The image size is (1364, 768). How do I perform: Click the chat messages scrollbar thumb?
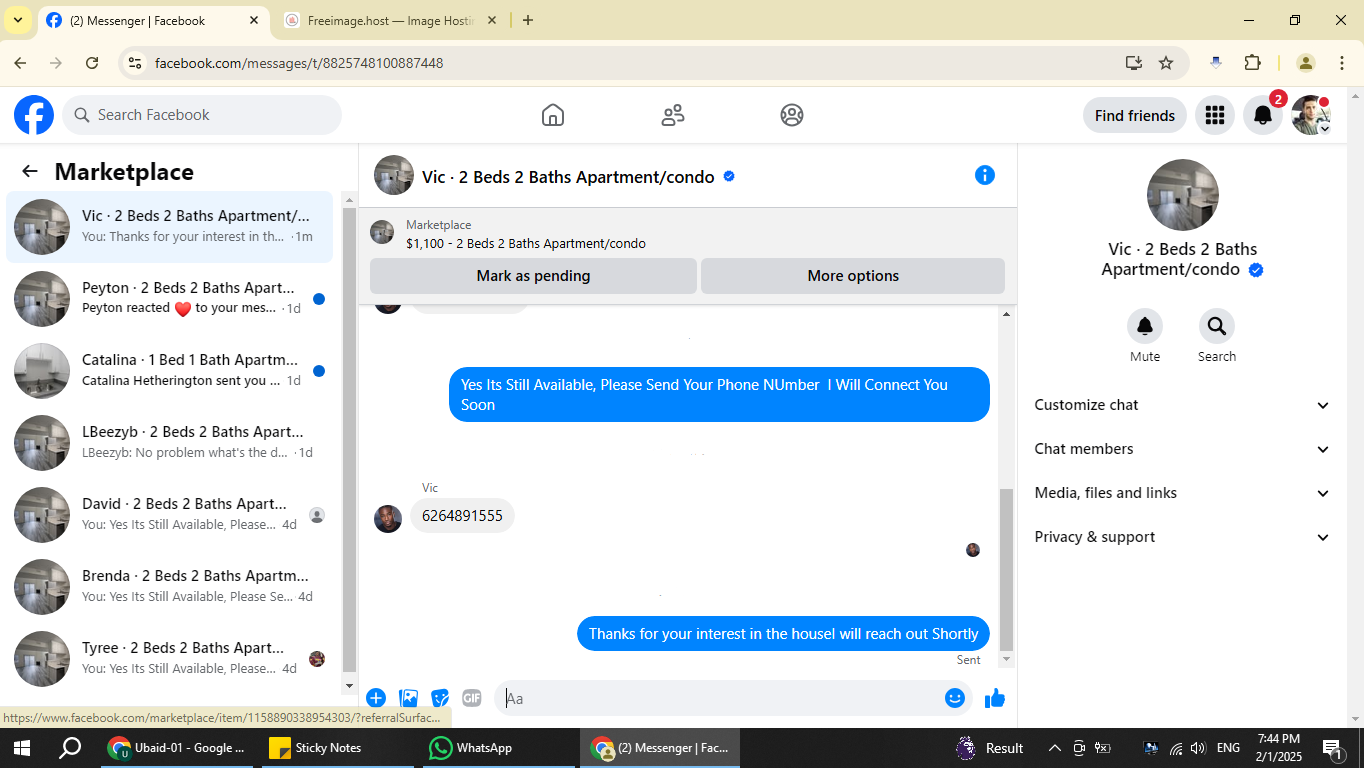(x=1006, y=570)
